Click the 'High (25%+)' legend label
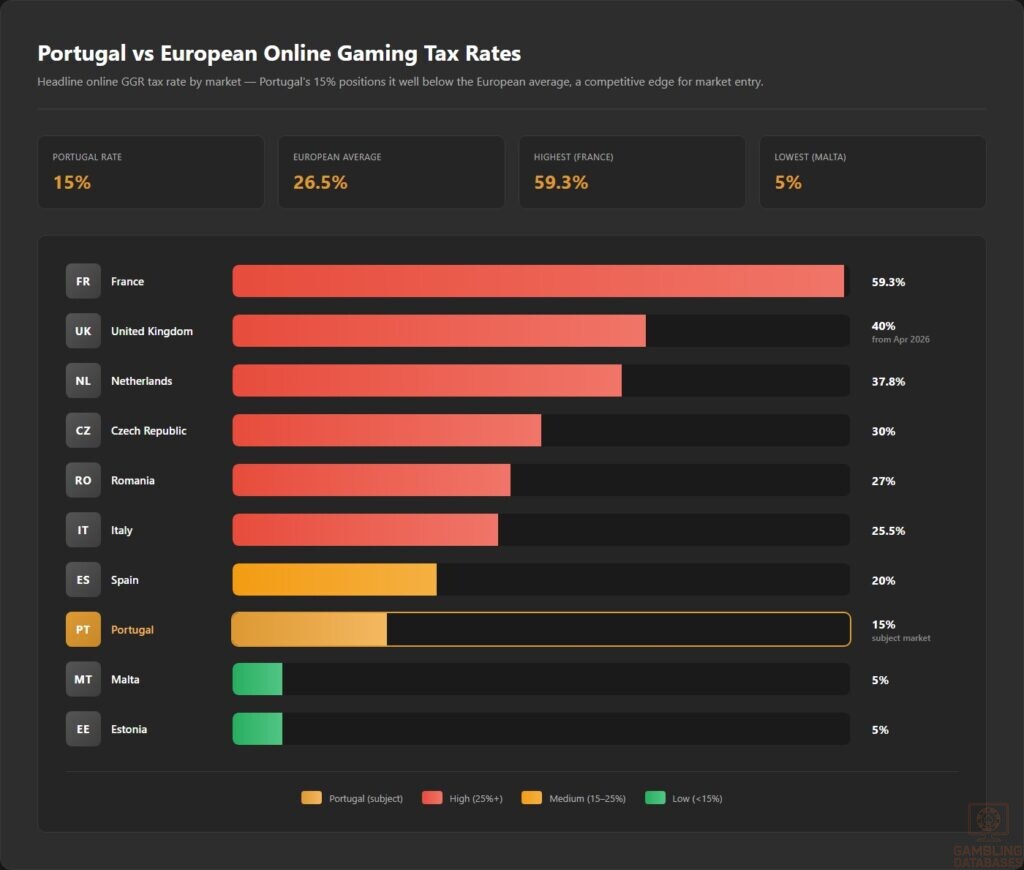Viewport: 1024px width, 870px height. tap(476, 798)
